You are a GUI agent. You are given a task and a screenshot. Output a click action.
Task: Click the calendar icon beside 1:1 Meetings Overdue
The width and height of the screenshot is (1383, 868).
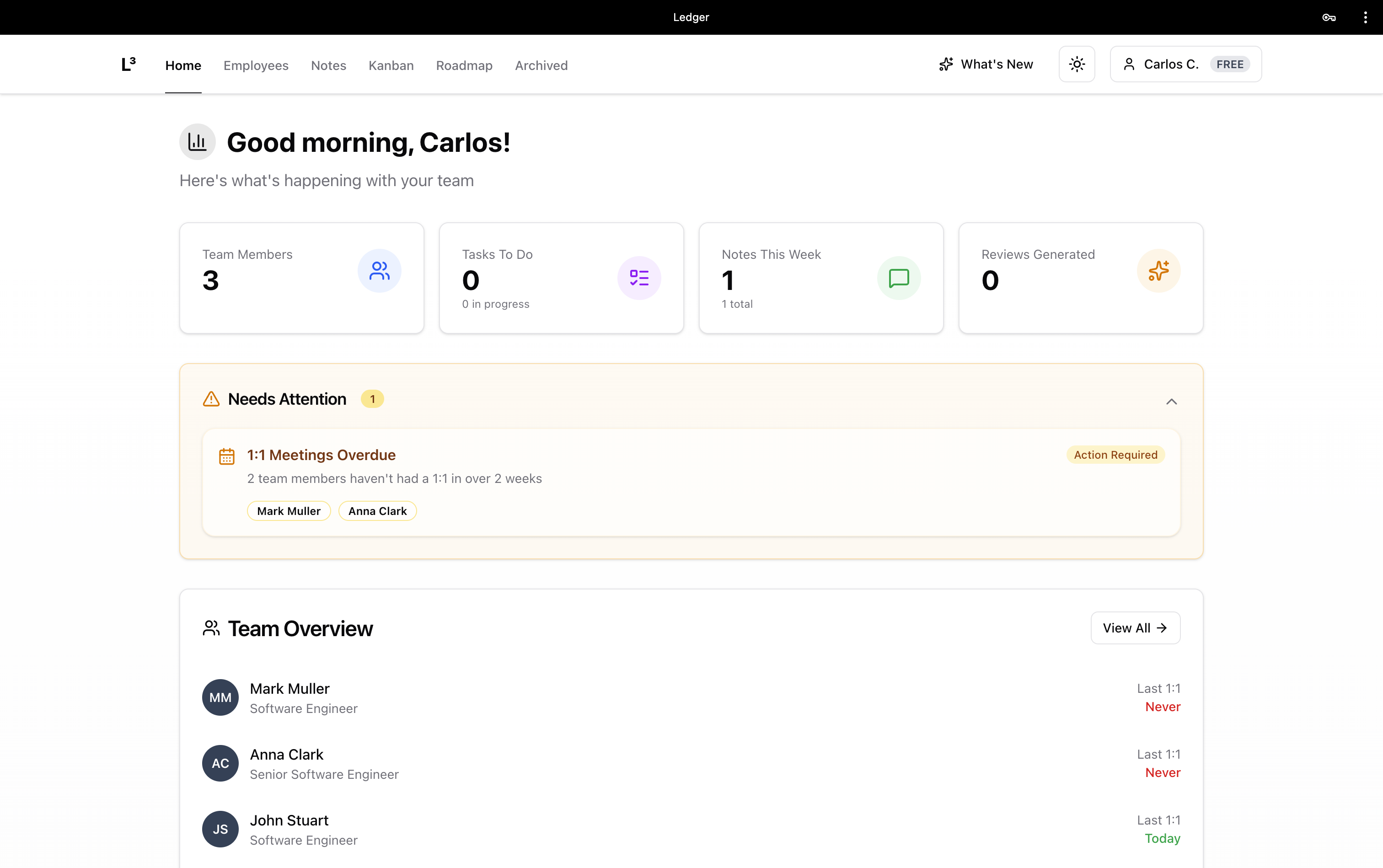[227, 455]
